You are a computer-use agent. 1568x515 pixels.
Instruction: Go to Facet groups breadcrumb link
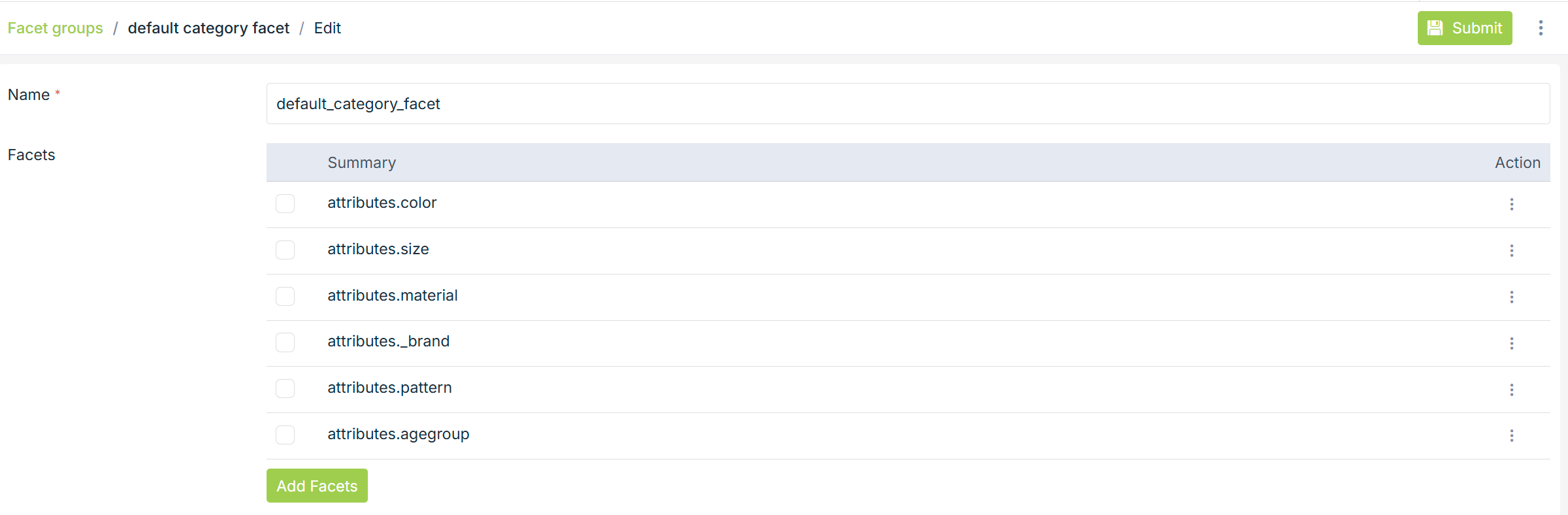tap(56, 28)
